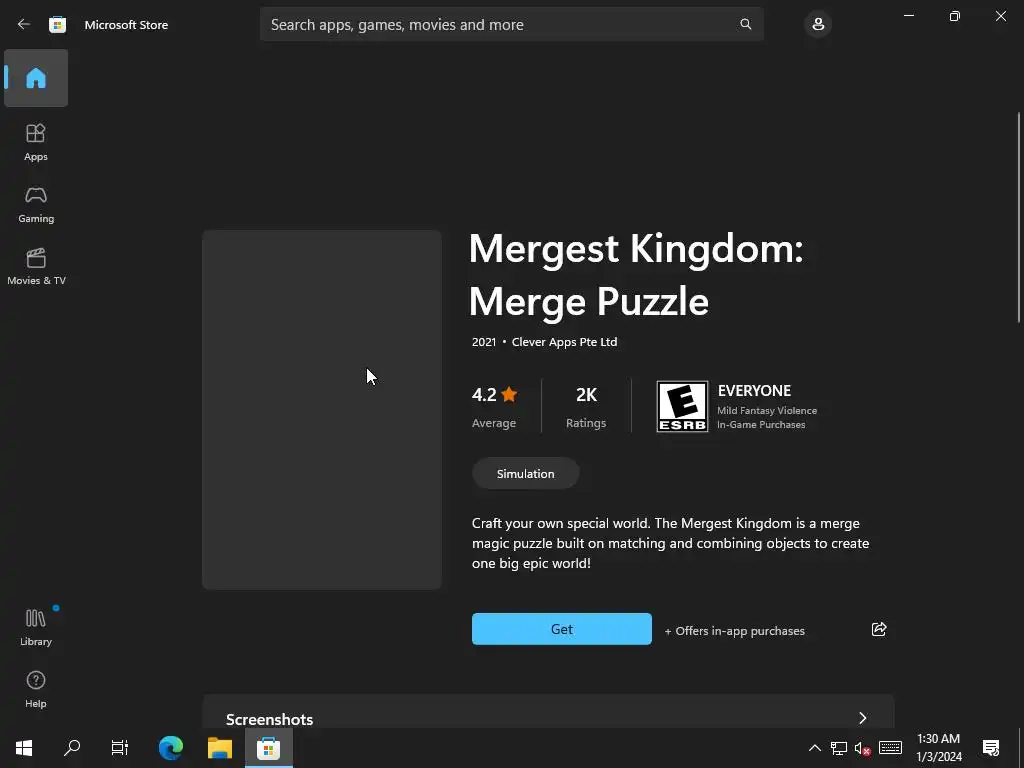Click the Microsoft Store taskbar icon
The height and width of the screenshot is (768, 1024).
pos(268,748)
